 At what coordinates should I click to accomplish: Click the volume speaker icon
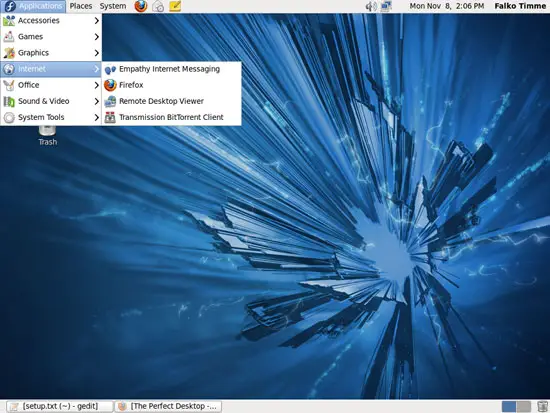[x=371, y=6]
